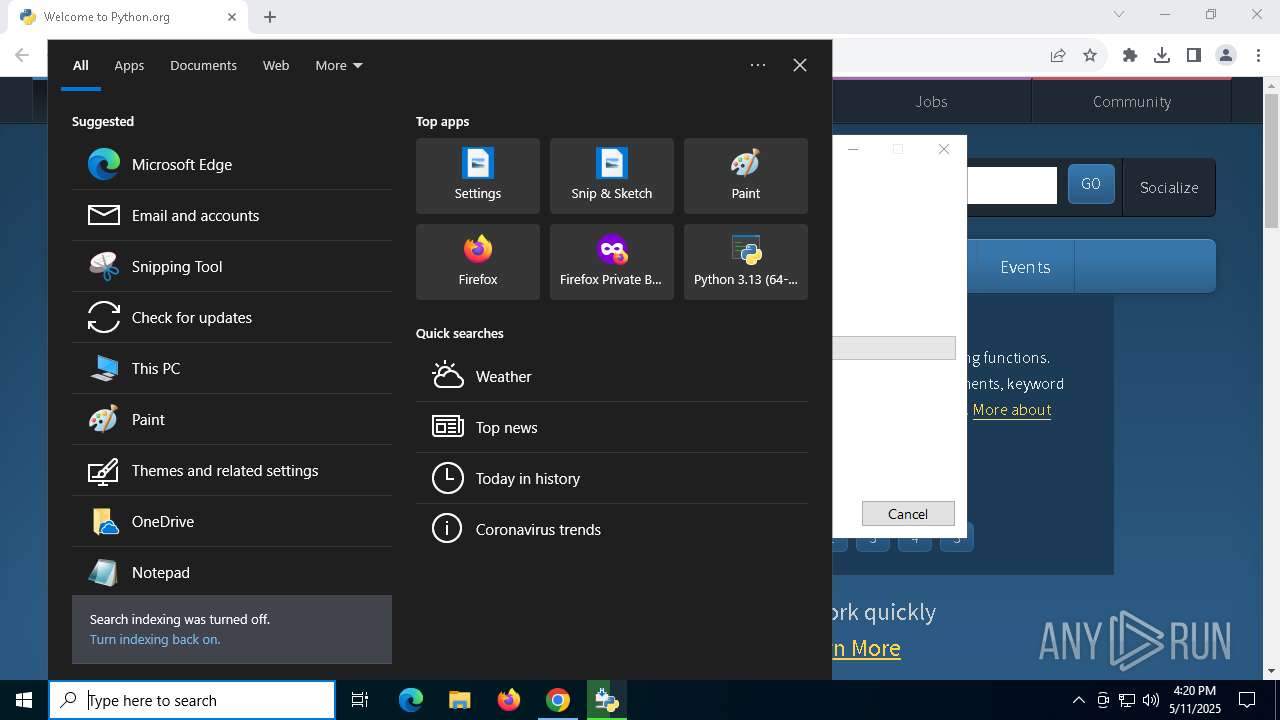Launch Notepad from suggestions
The image size is (1280, 720).
point(231,572)
